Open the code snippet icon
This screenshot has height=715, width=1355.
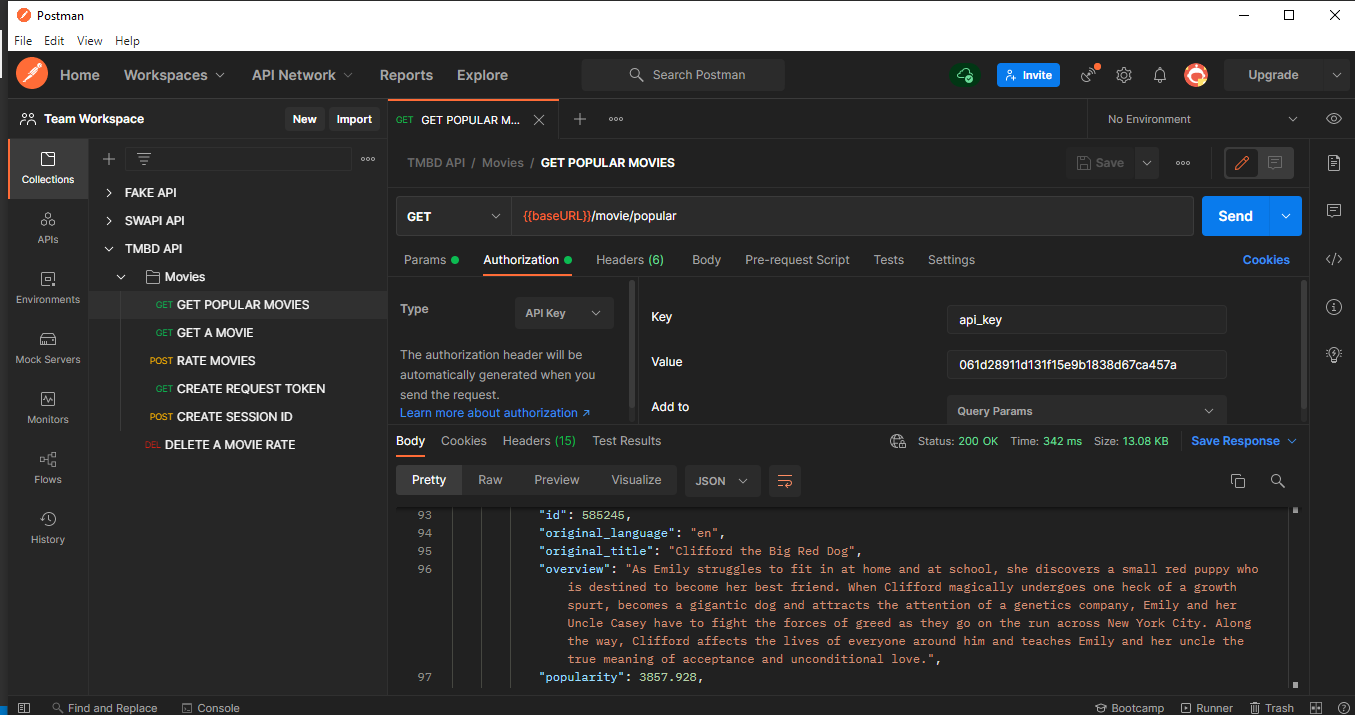[x=1334, y=259]
